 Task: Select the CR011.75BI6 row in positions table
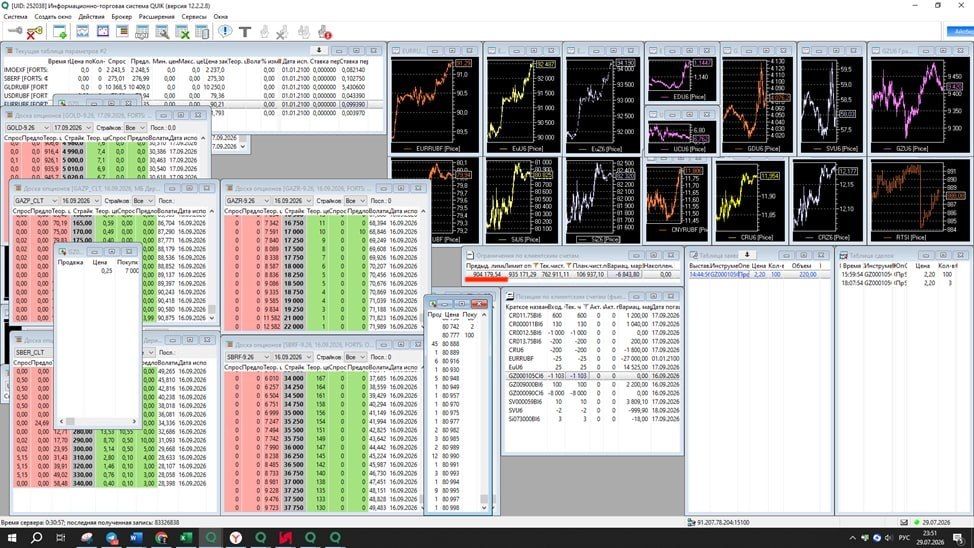coord(592,315)
